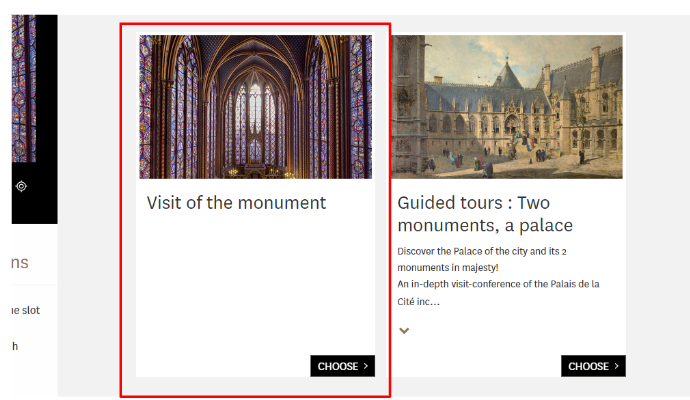The width and height of the screenshot is (690, 400).
Task: Click the arrow icon in the Visit card's CHOOSE button
Action: tap(366, 366)
